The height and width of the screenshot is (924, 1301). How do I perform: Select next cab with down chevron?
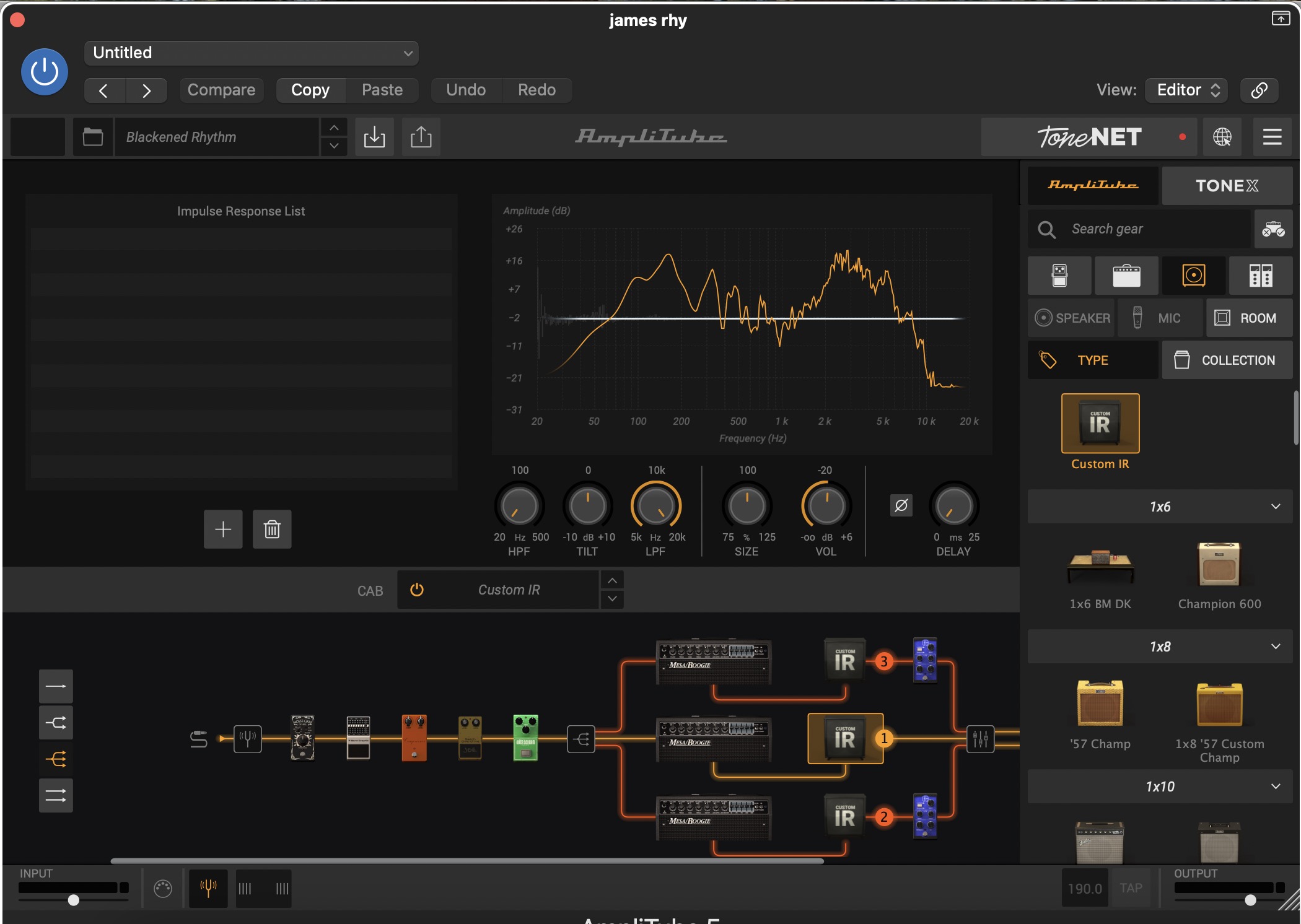(612, 599)
